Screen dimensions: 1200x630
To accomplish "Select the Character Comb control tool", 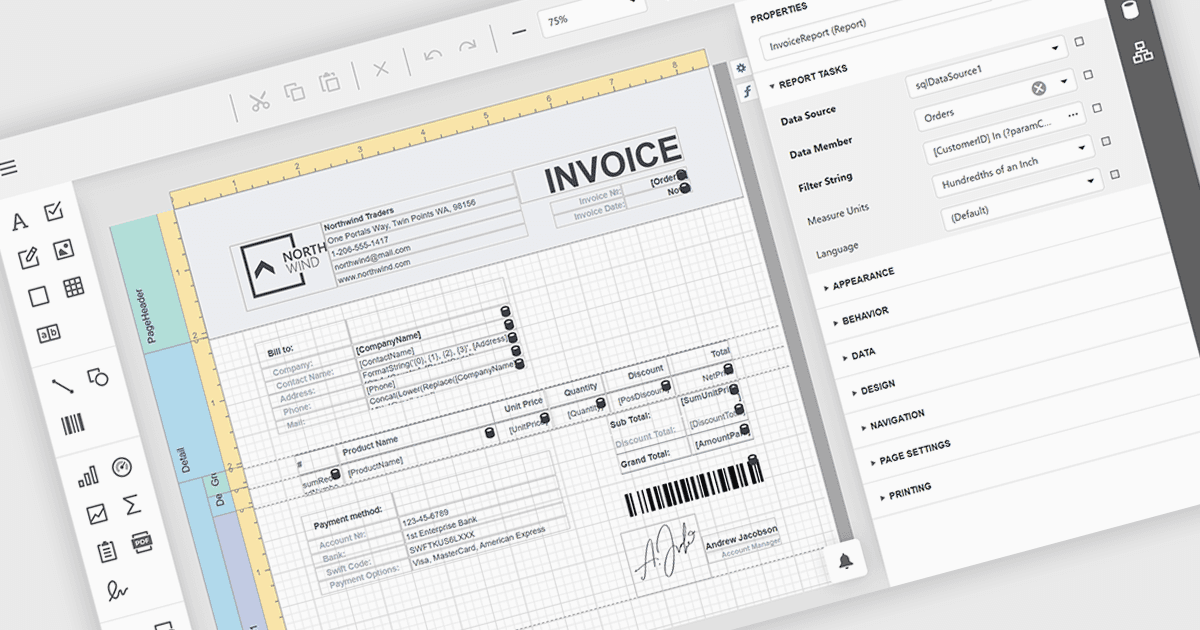I will tap(48, 334).
